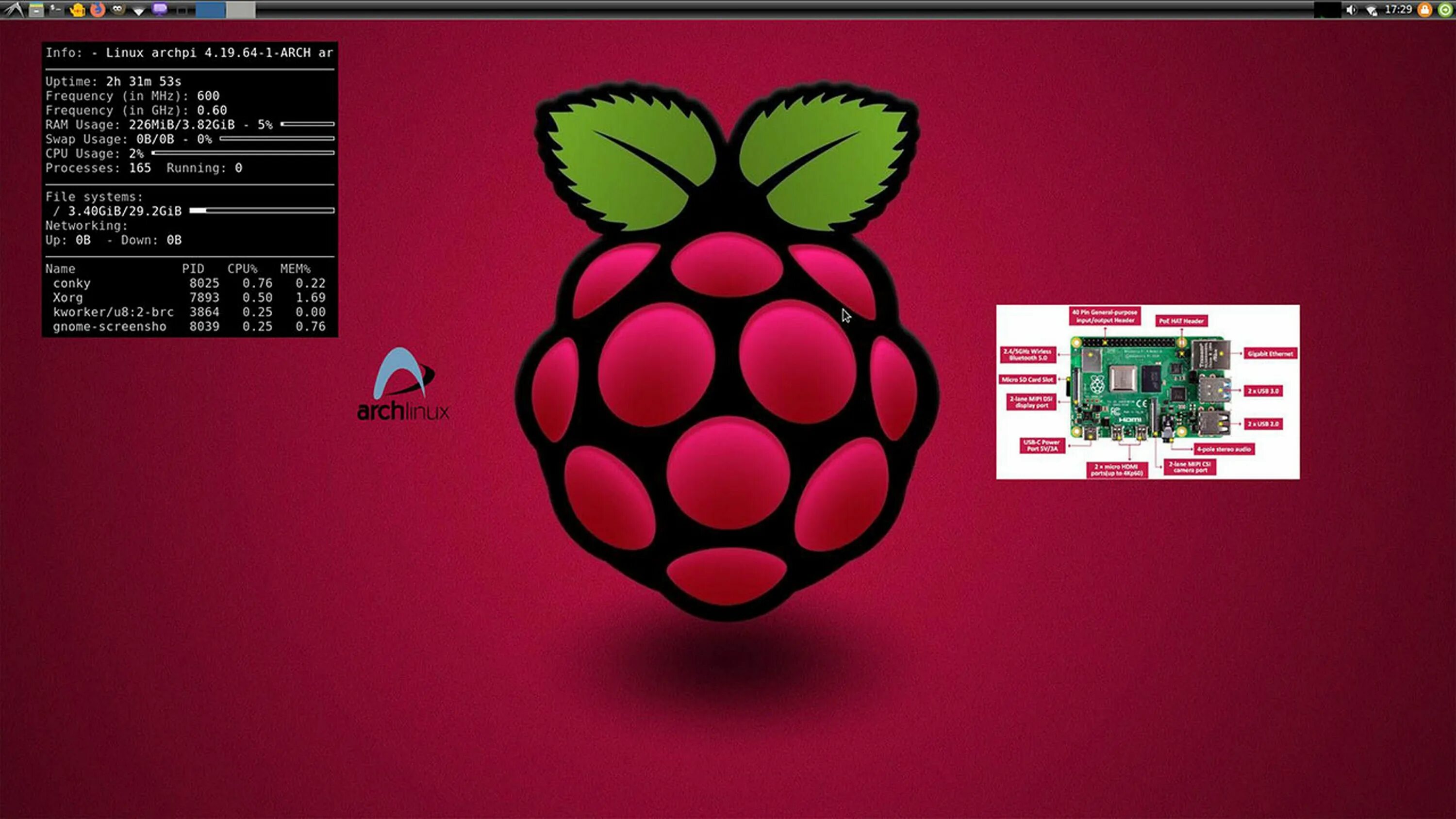Click the root filesystem usage bar
The image size is (1456, 819).
coord(262,210)
